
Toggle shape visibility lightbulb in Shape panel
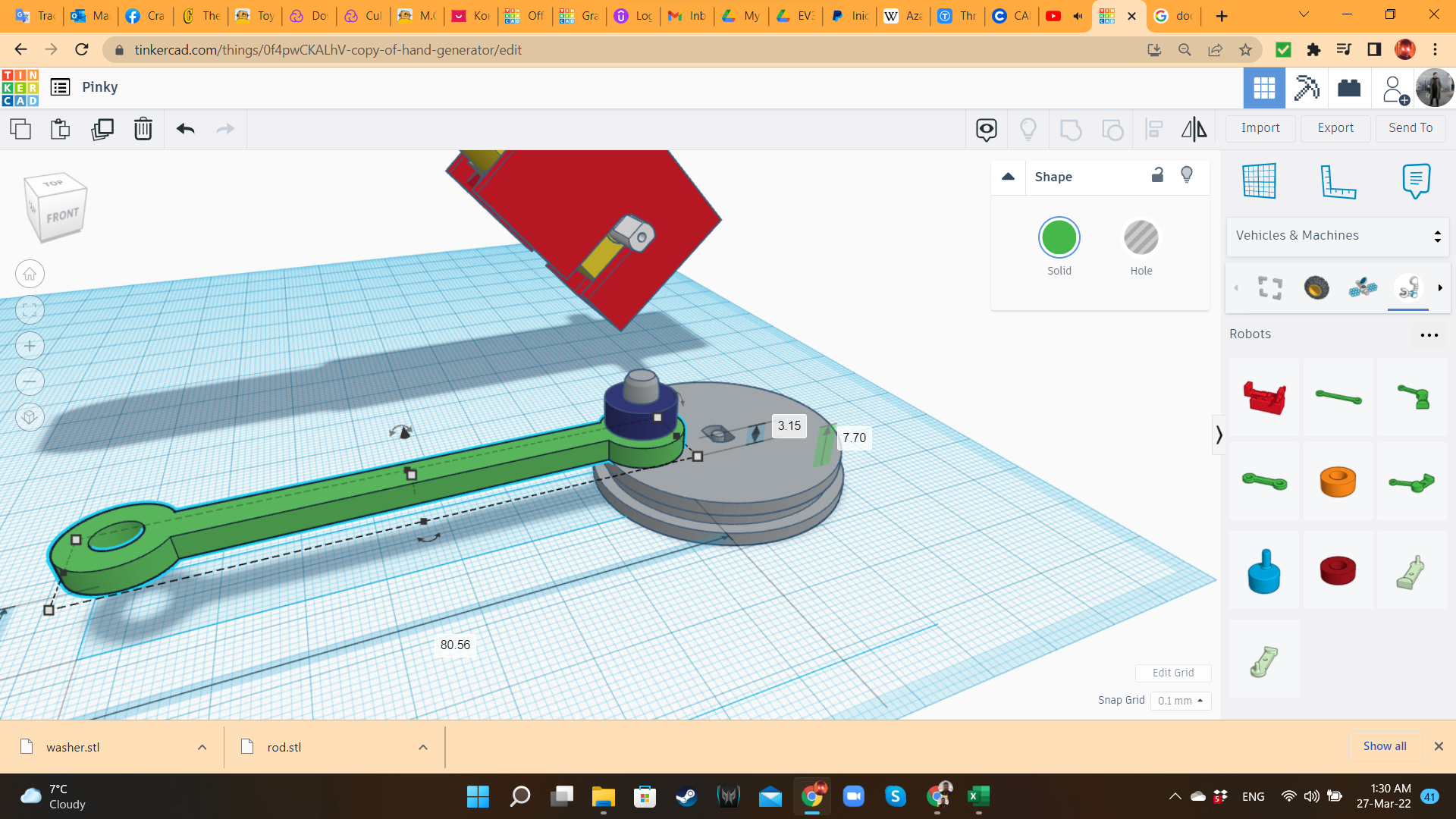point(1187,175)
